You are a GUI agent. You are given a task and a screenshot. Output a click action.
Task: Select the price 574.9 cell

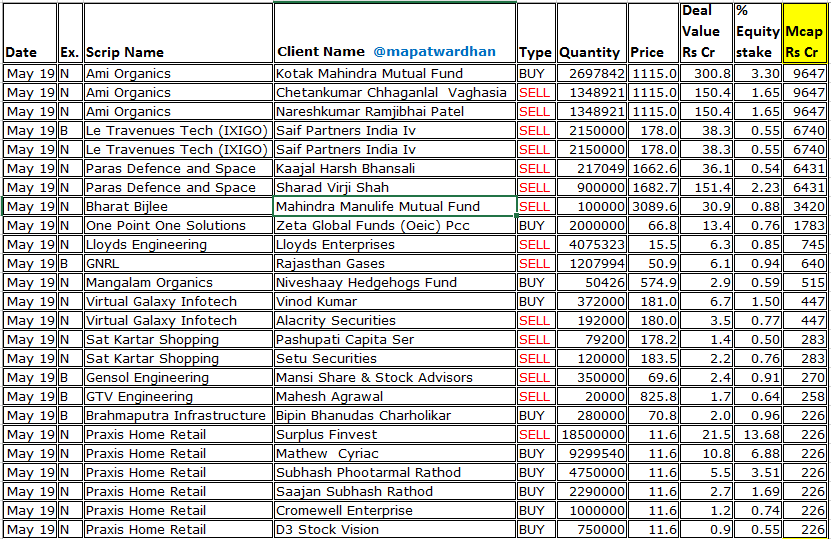[653, 282]
